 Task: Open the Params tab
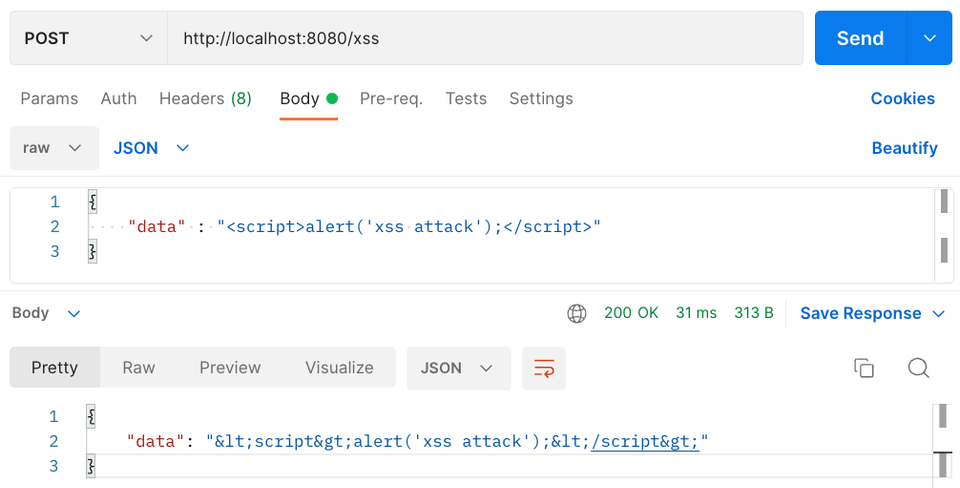tap(49, 99)
